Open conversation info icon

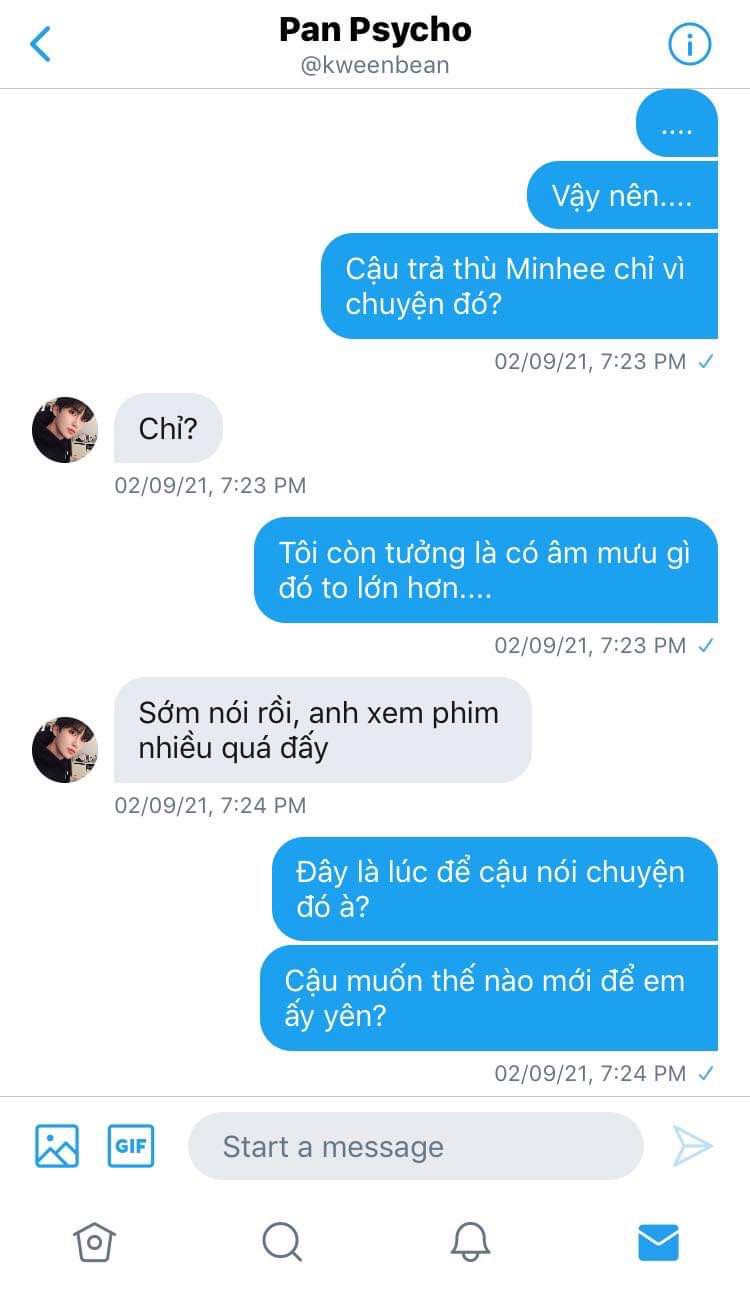click(x=689, y=44)
